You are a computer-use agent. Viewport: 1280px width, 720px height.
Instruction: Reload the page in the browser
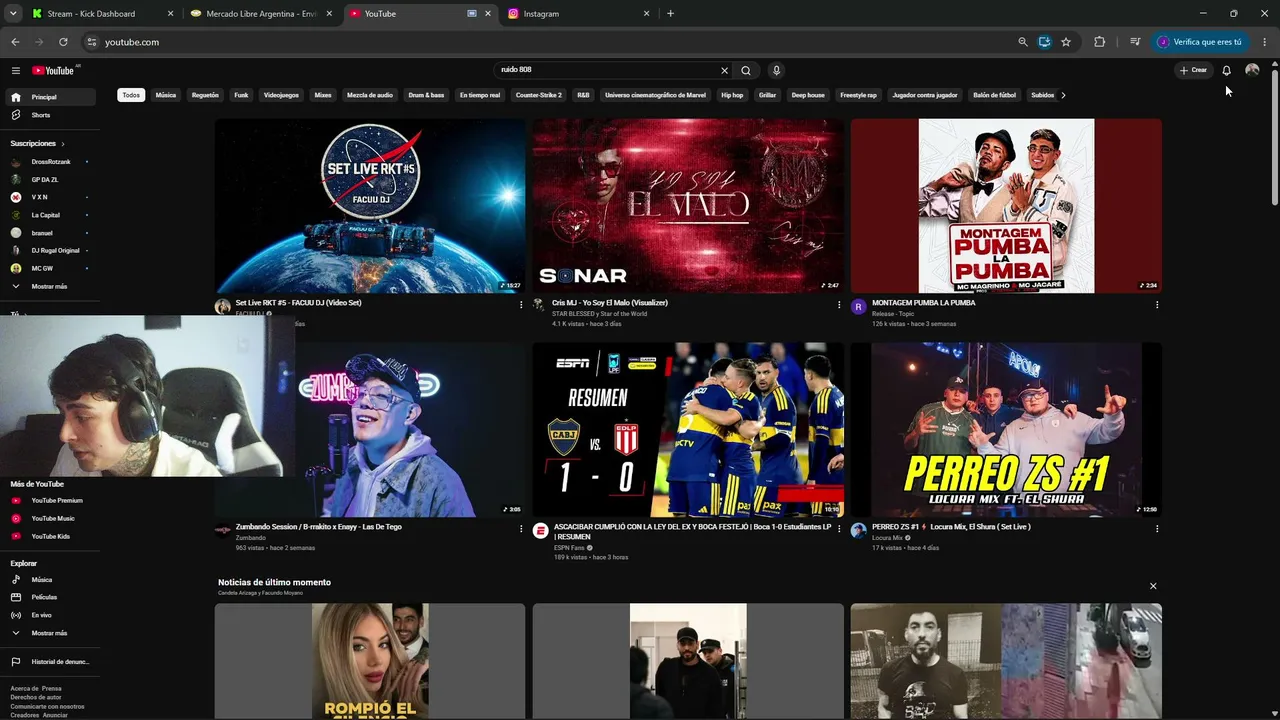coord(63,42)
